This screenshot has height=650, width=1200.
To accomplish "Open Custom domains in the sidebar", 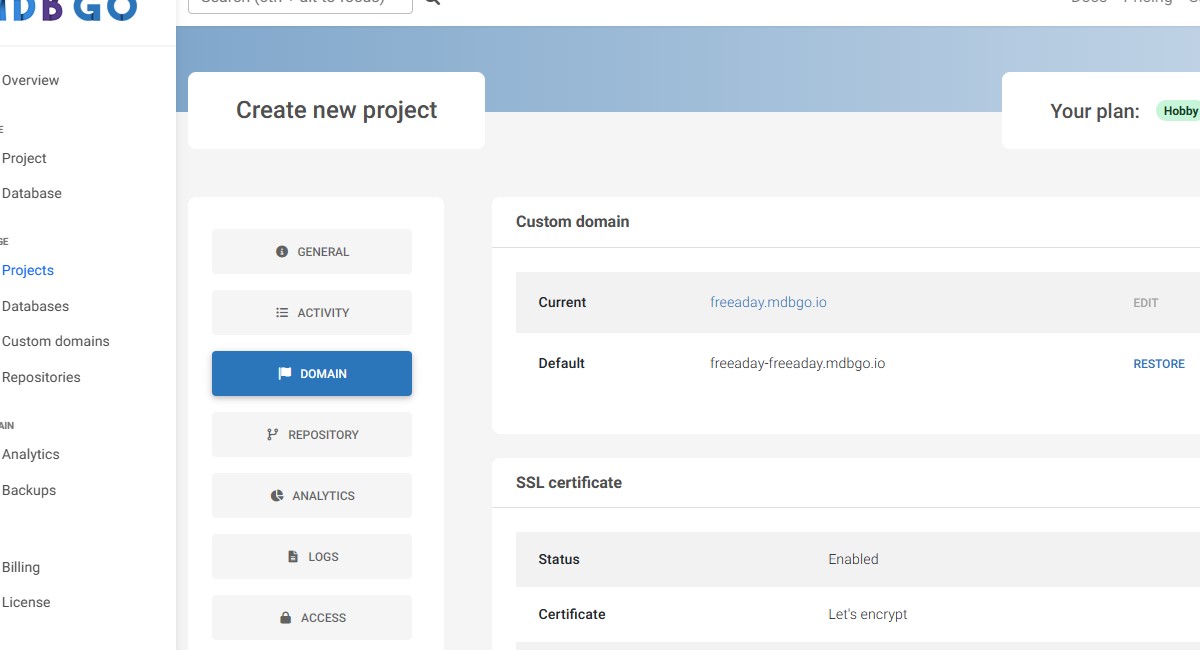I will pos(56,341).
